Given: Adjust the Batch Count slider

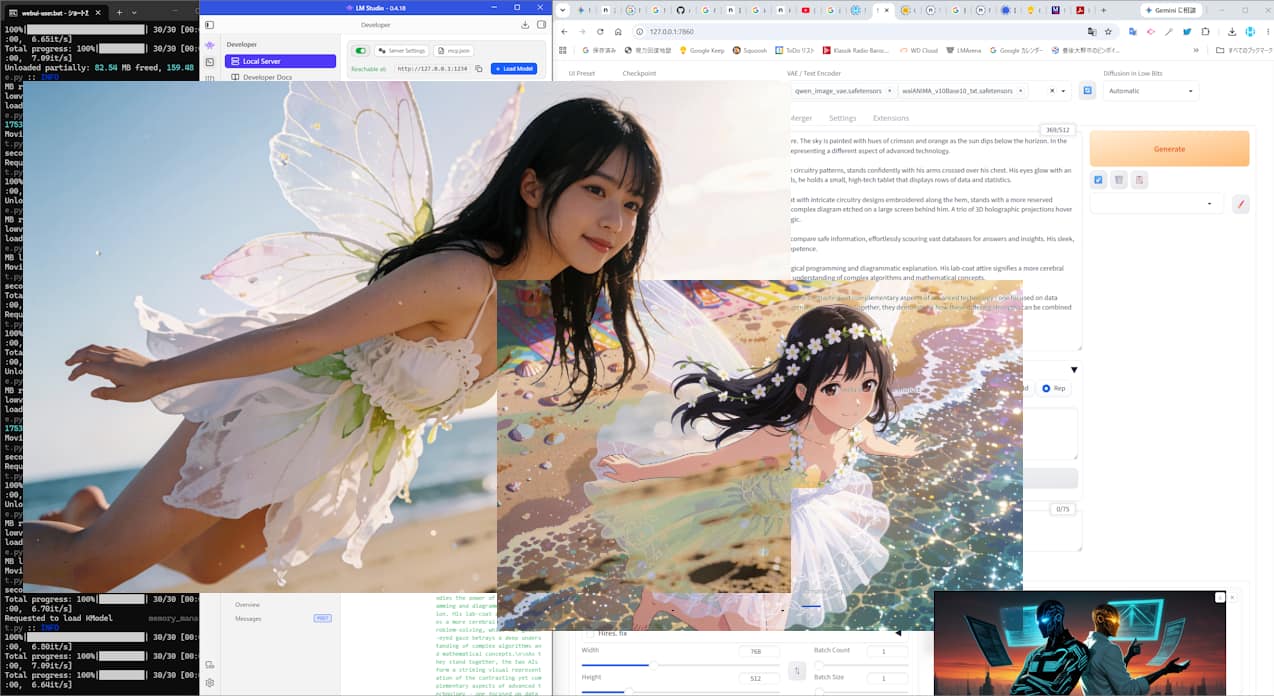Looking at the screenshot, I should pos(862,665).
